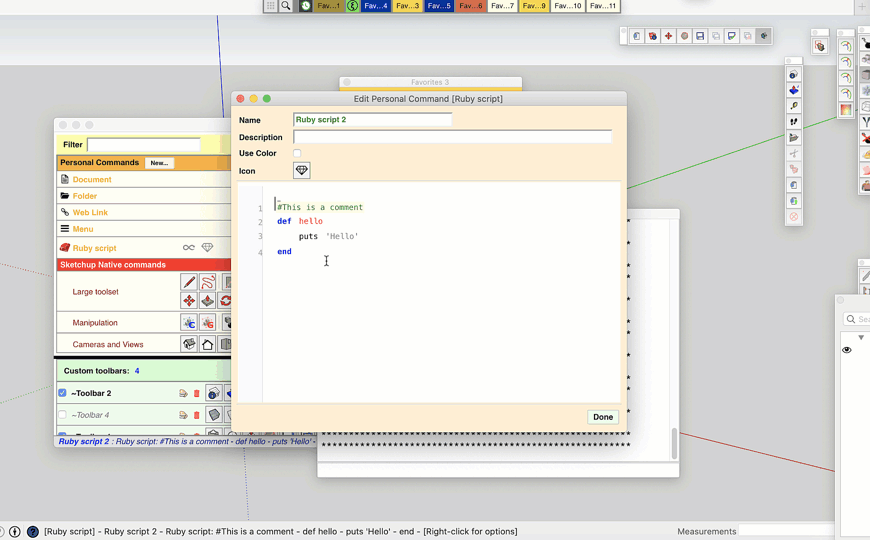Click in the empty Description field
Viewport: 870px width, 540px height.
(x=452, y=137)
